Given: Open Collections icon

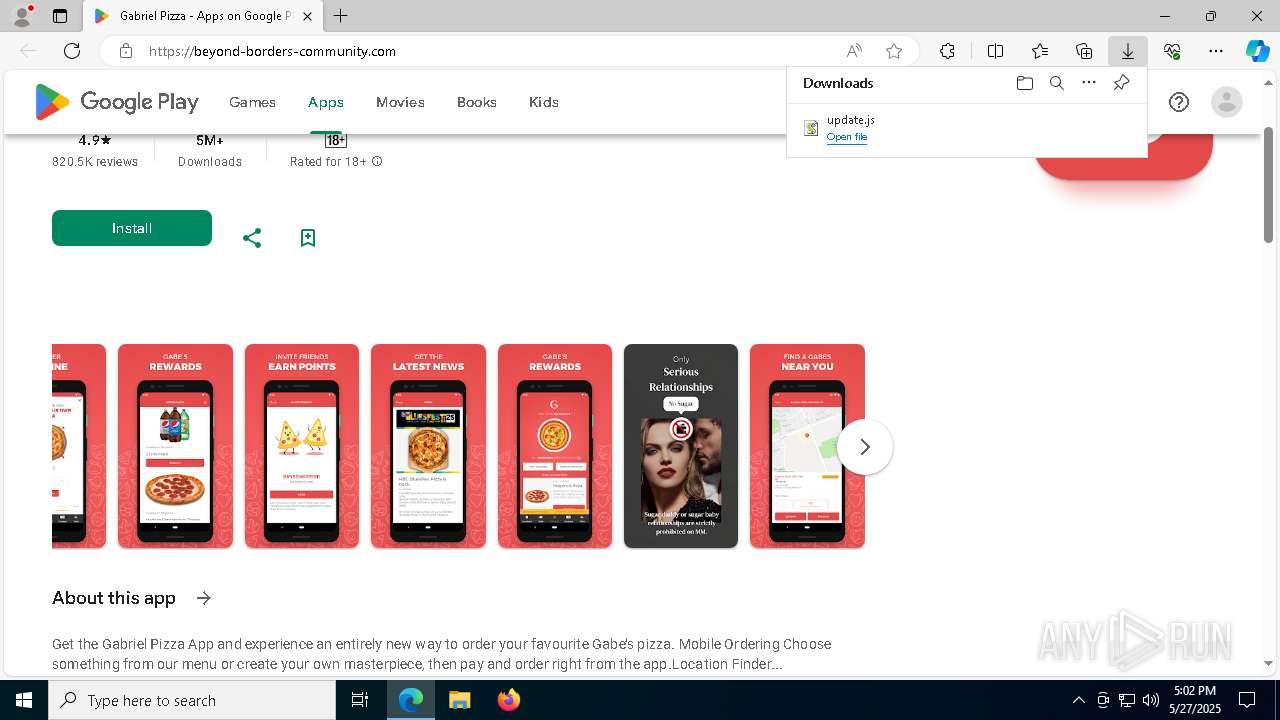Looking at the screenshot, I should point(1084,51).
